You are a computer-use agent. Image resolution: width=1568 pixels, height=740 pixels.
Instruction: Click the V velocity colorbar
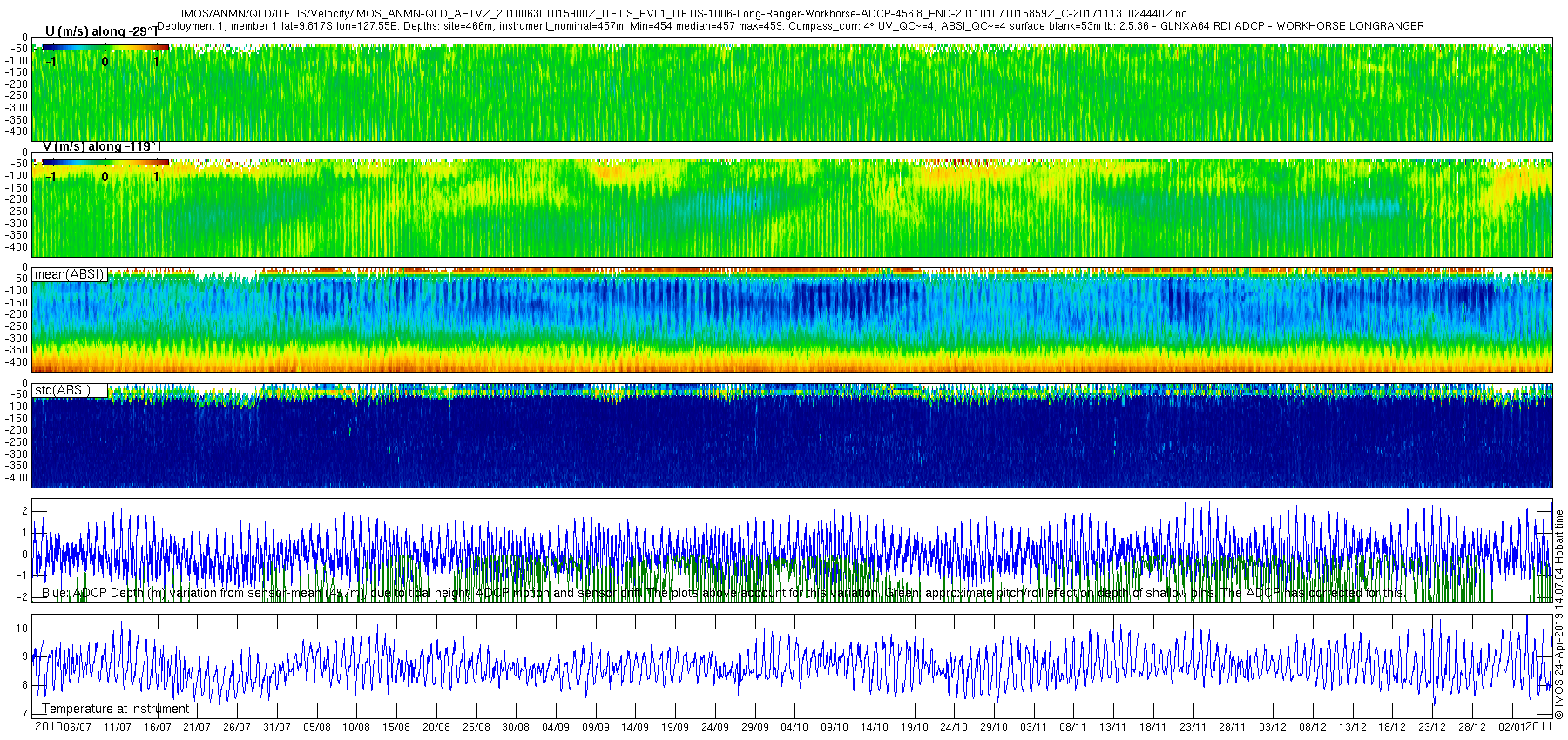click(x=105, y=162)
